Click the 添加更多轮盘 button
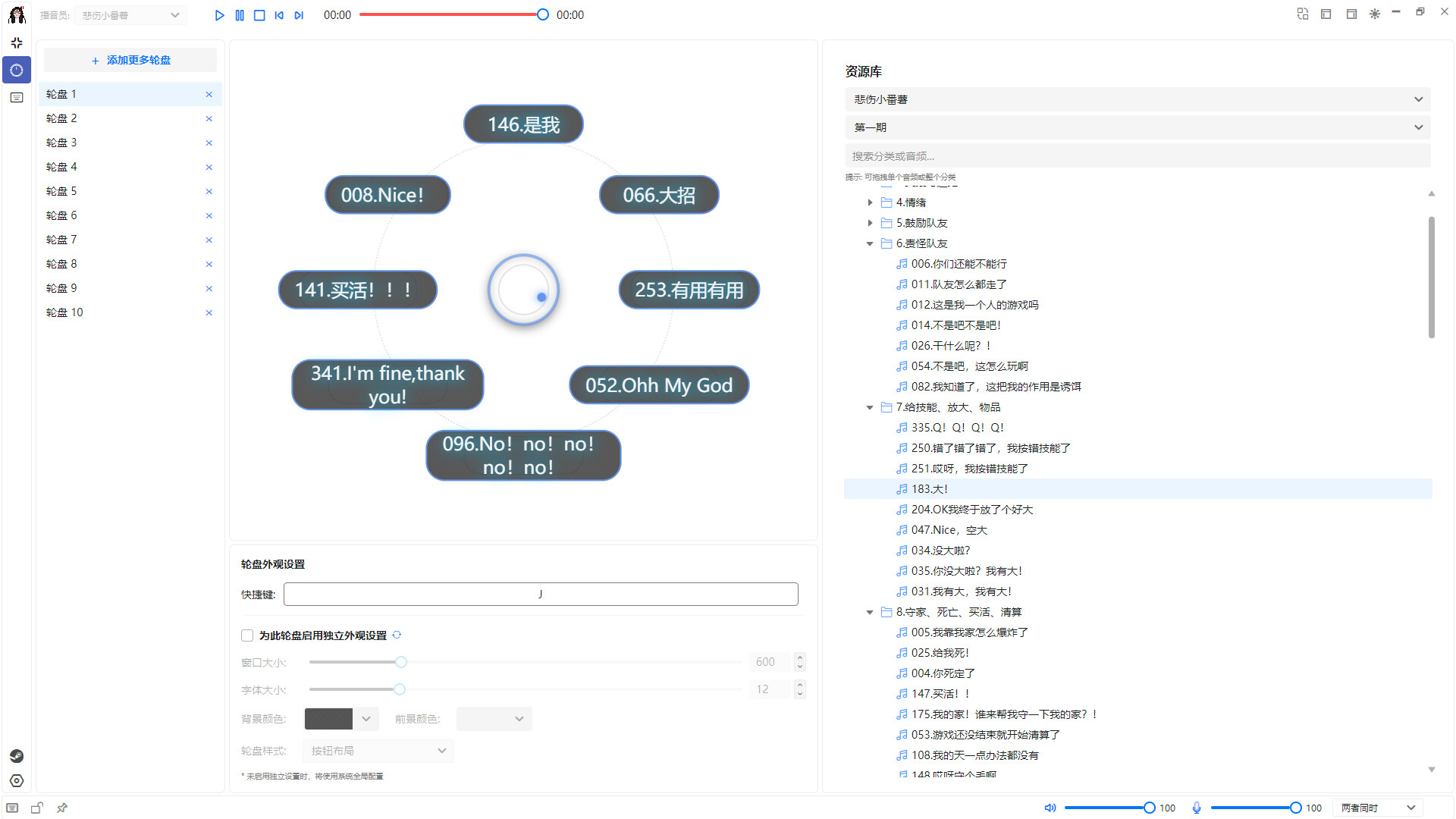The height and width of the screenshot is (819, 1456). (x=130, y=60)
